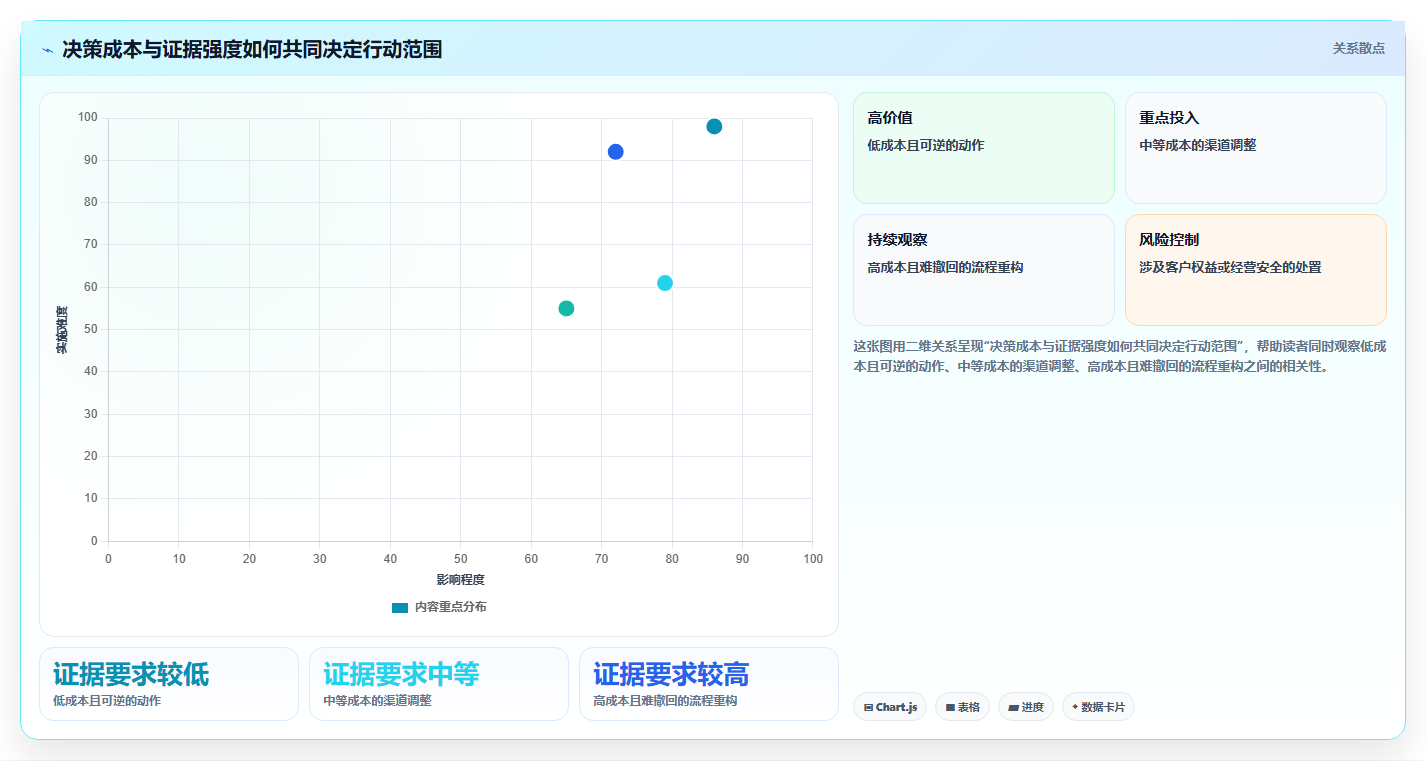Click the 关系散点 label in header
Viewport: 1426px width, 761px height.
click(1358, 48)
